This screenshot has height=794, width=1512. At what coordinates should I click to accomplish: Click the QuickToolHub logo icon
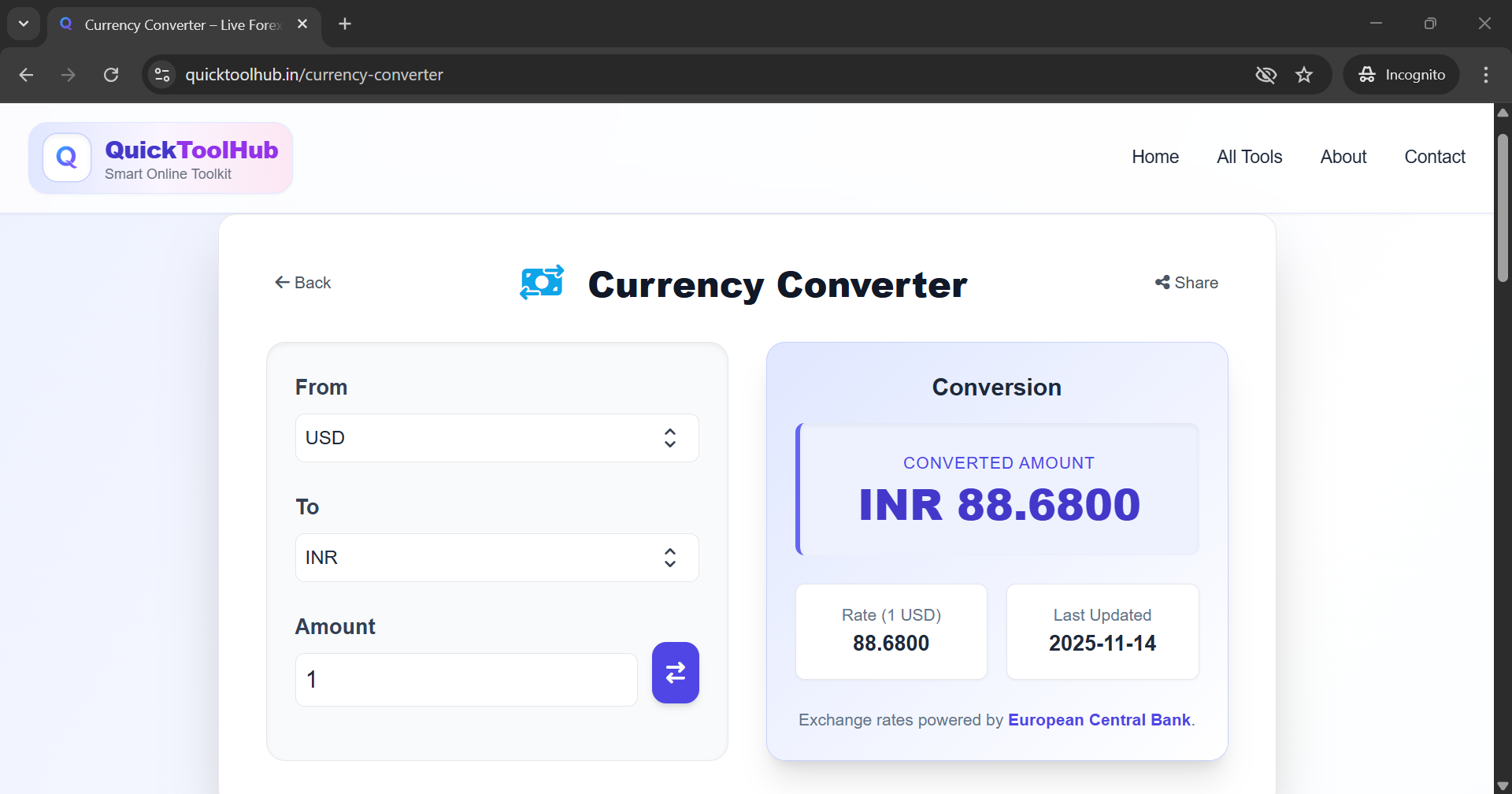coord(67,157)
